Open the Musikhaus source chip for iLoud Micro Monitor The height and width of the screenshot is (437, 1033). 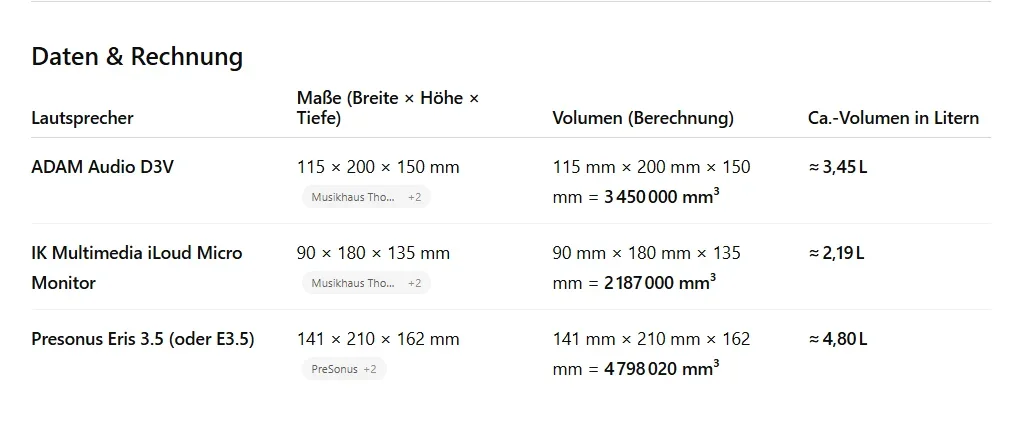point(365,283)
